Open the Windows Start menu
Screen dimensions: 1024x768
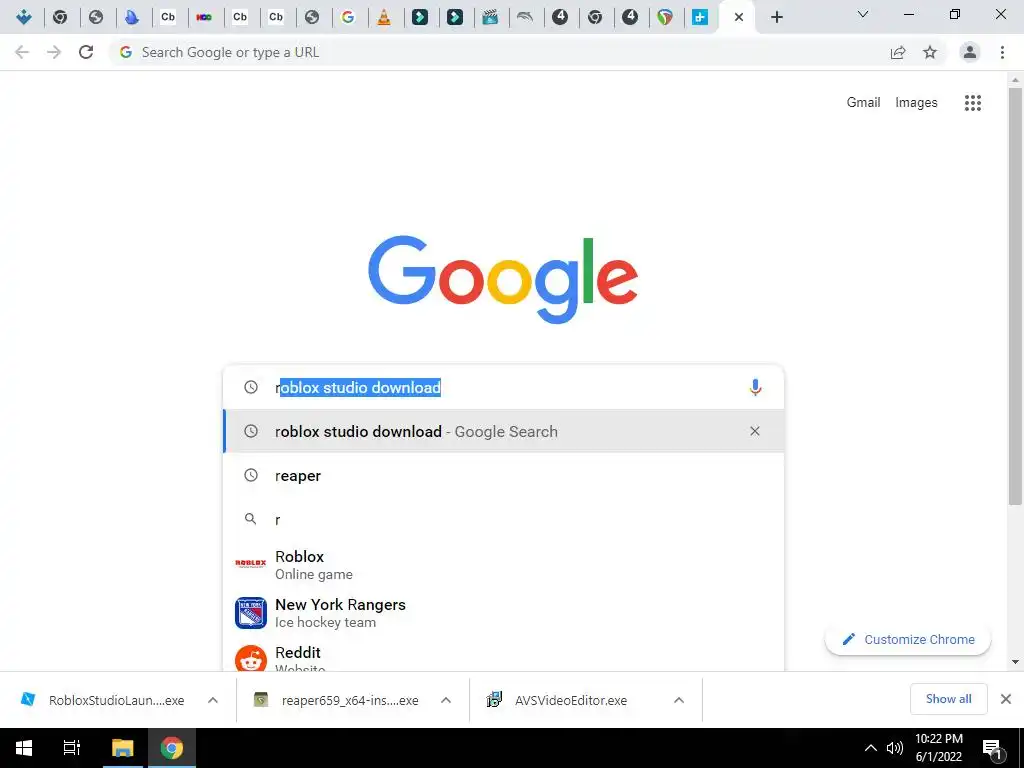point(24,748)
